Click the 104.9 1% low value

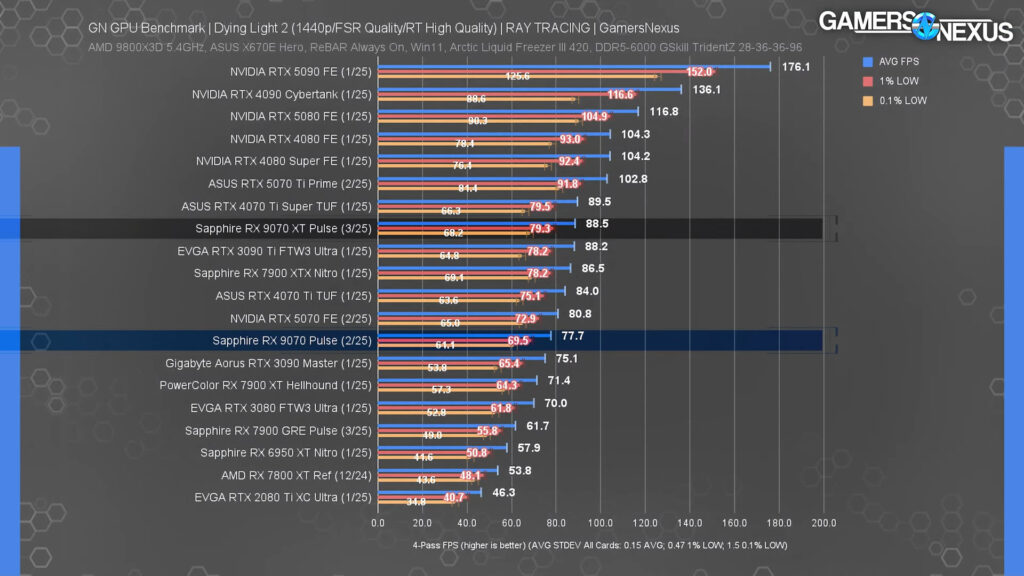tap(594, 116)
